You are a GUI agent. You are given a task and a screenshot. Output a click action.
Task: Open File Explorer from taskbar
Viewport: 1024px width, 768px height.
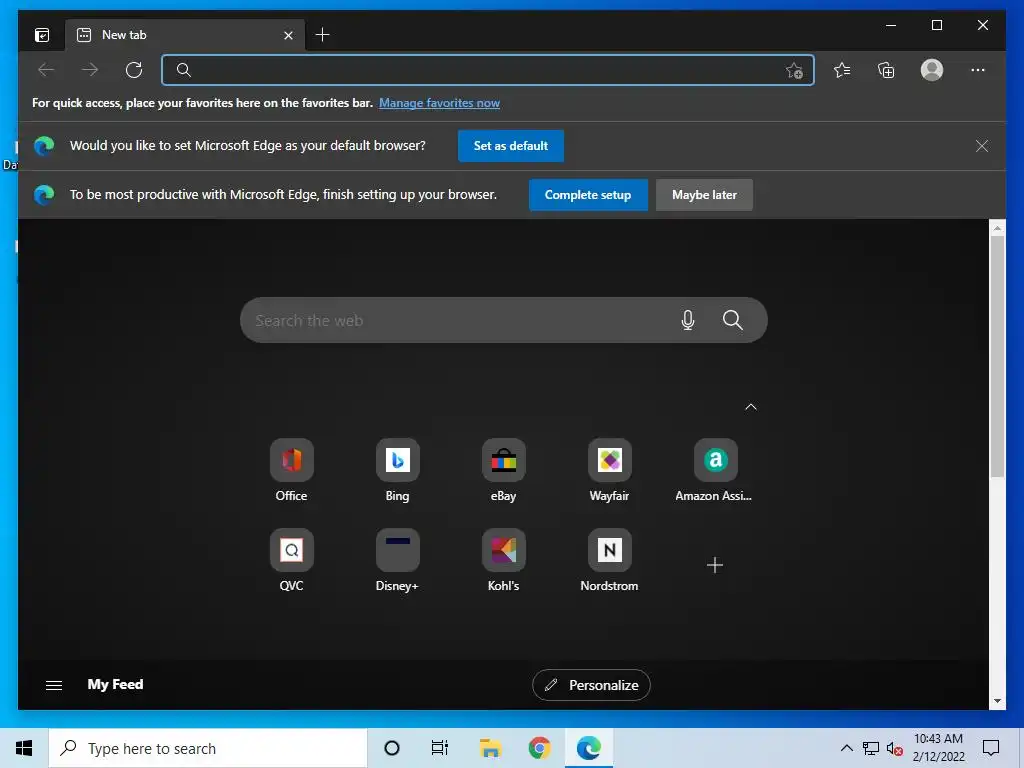490,748
